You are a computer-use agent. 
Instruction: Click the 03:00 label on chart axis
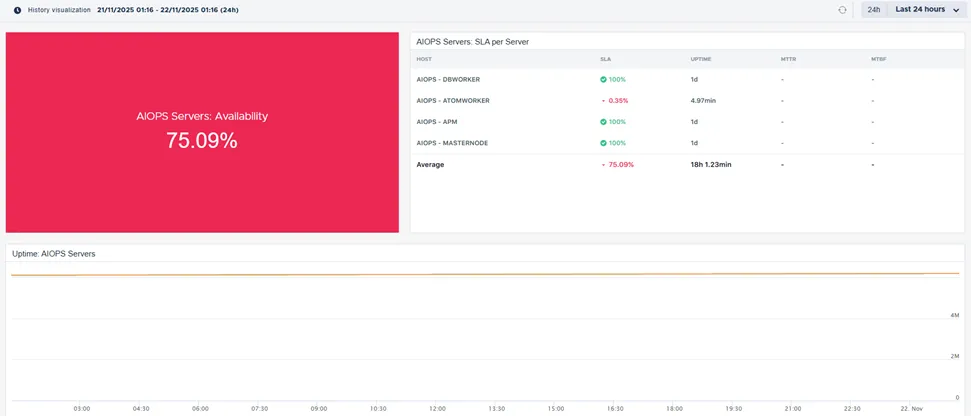click(x=82, y=409)
